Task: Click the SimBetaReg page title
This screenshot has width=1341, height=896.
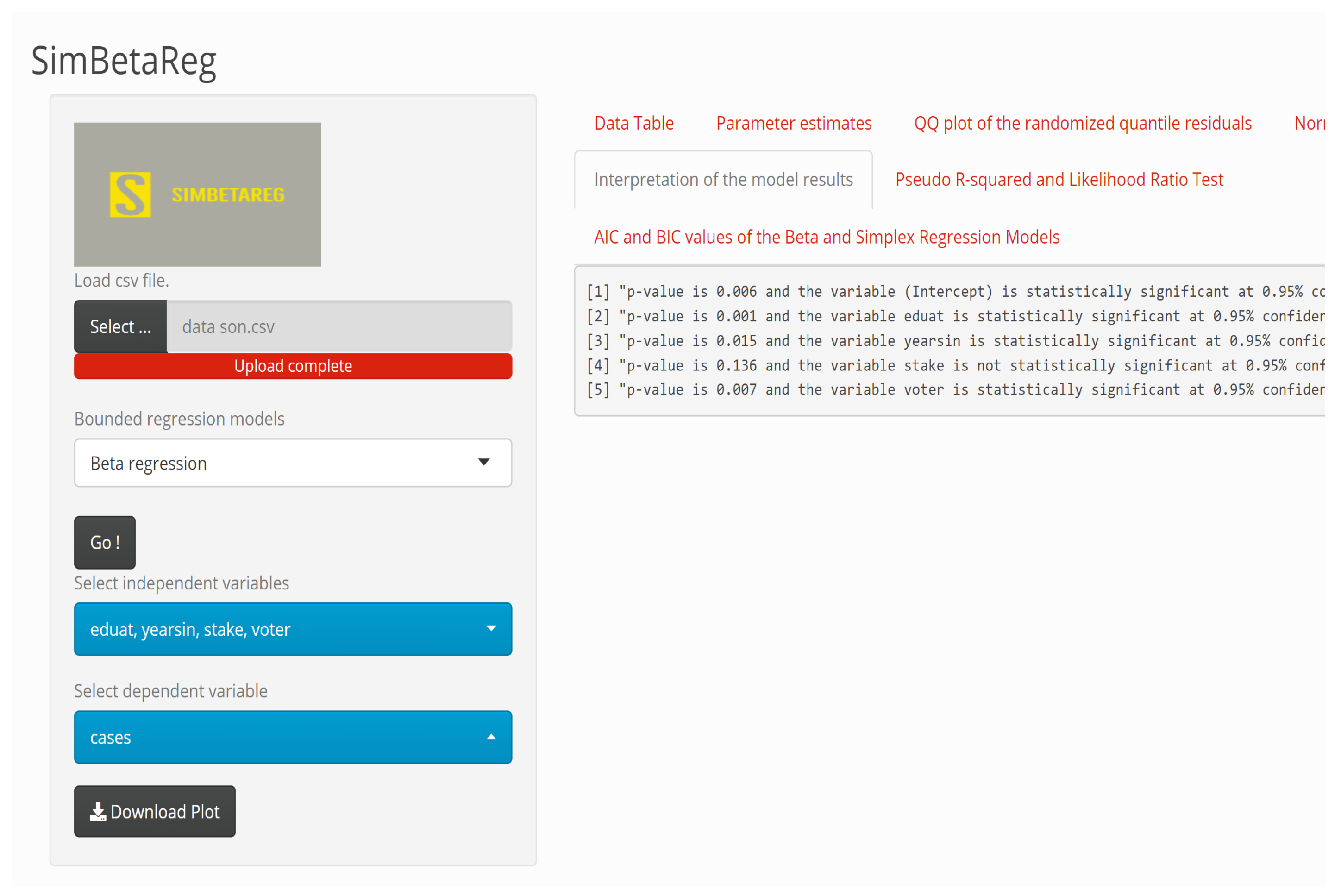Action: 124,61
